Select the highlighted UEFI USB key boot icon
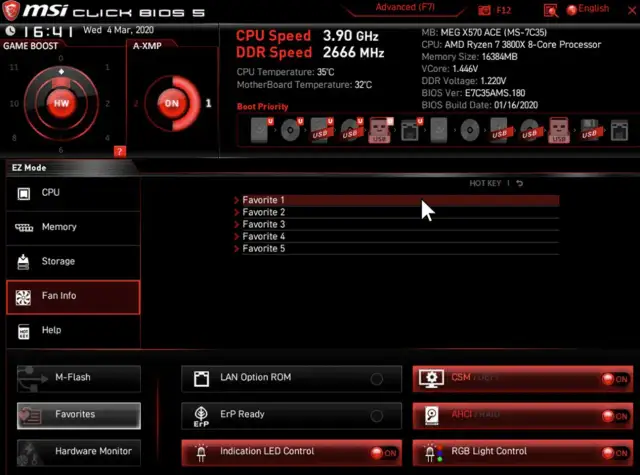The width and height of the screenshot is (640, 475). coord(380,130)
